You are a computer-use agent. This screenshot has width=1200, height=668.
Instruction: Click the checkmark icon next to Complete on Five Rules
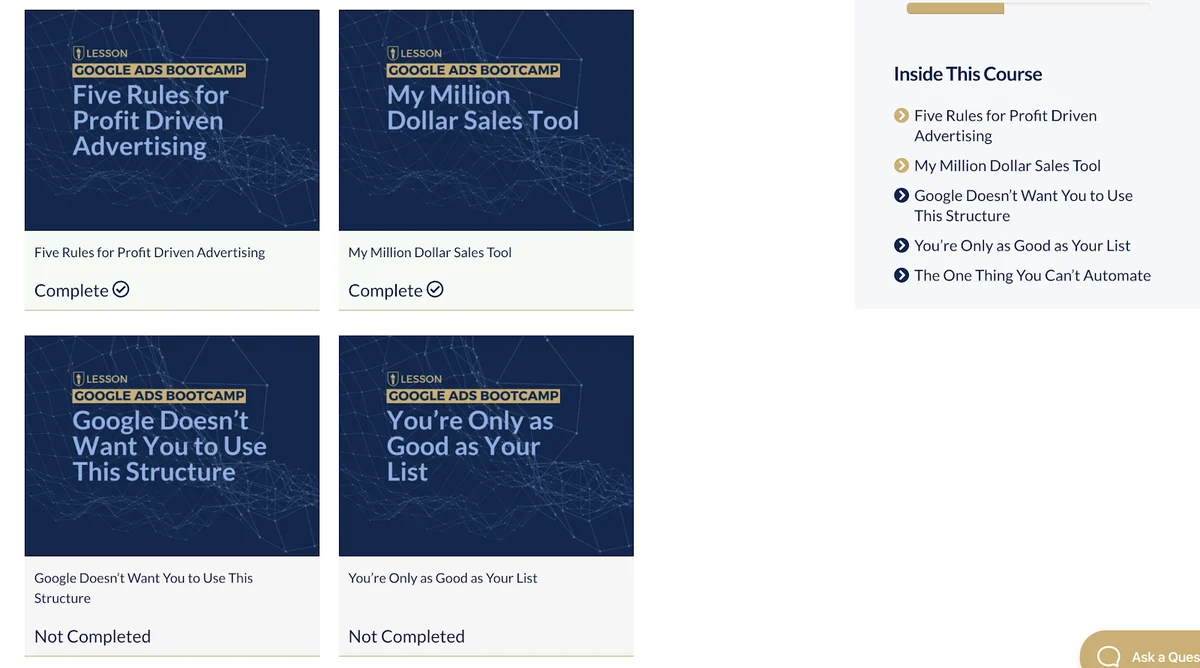[x=121, y=290]
